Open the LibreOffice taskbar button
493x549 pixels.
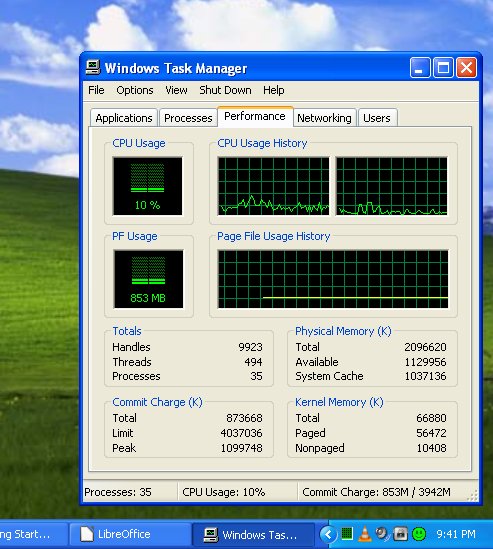click(130, 534)
